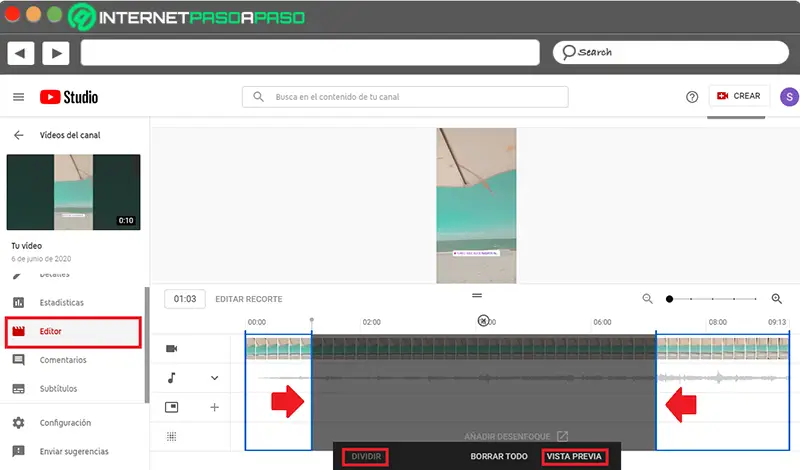The height and width of the screenshot is (470, 800).
Task: Click AÑADIR DESENFOQUE link
Action: [x=507, y=437]
